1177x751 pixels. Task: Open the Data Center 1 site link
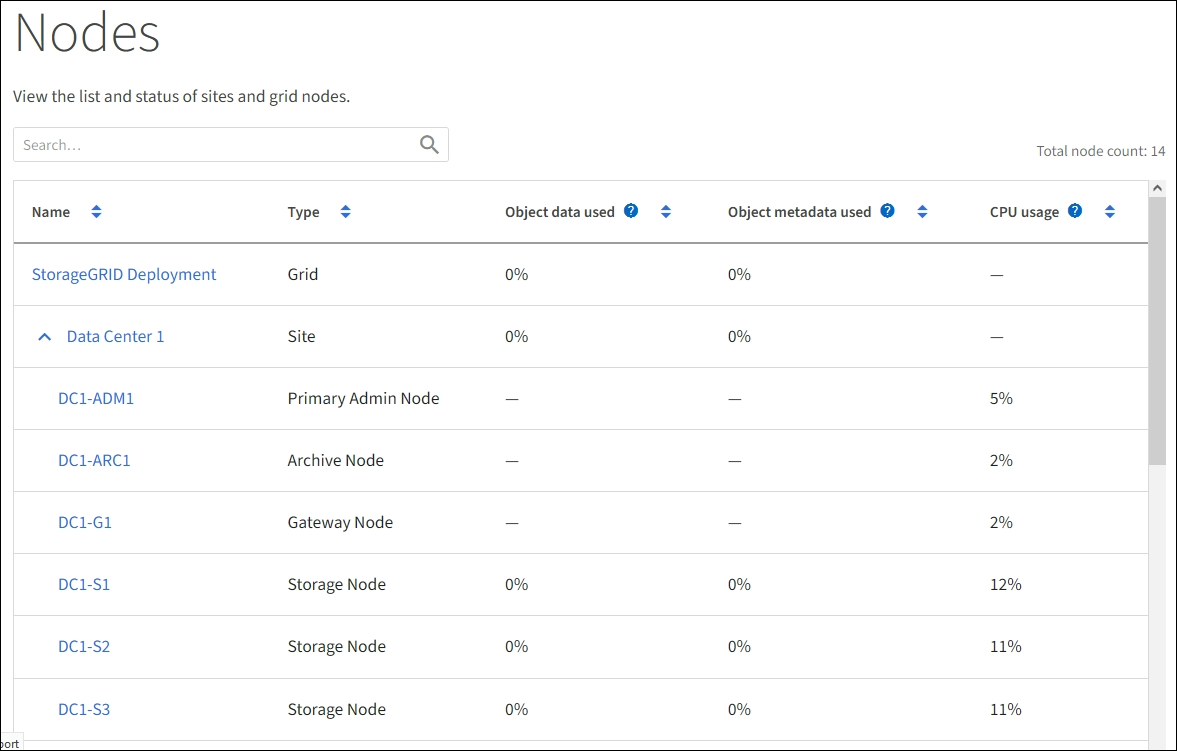[115, 336]
